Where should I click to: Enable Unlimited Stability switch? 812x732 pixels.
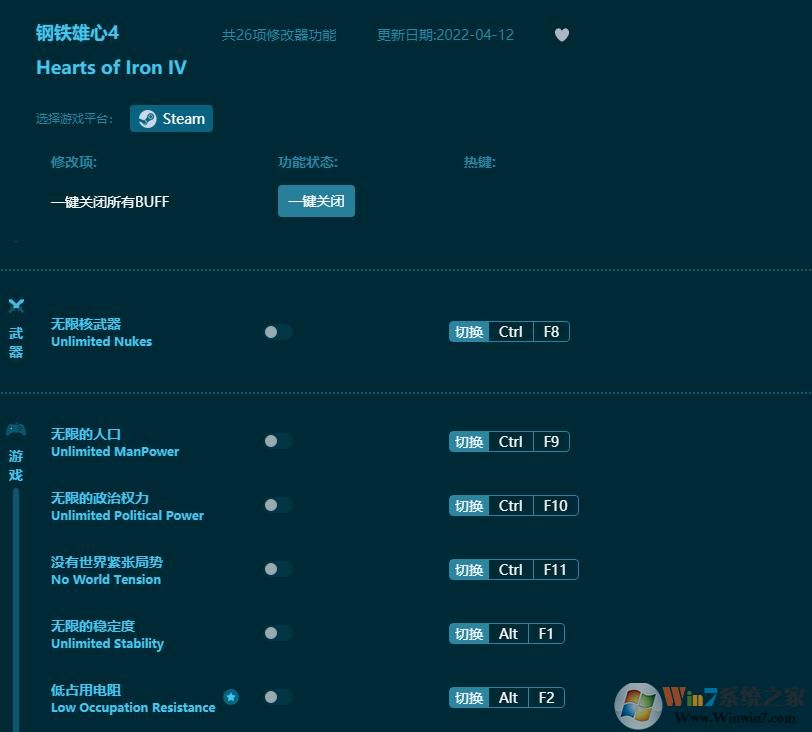(278, 633)
